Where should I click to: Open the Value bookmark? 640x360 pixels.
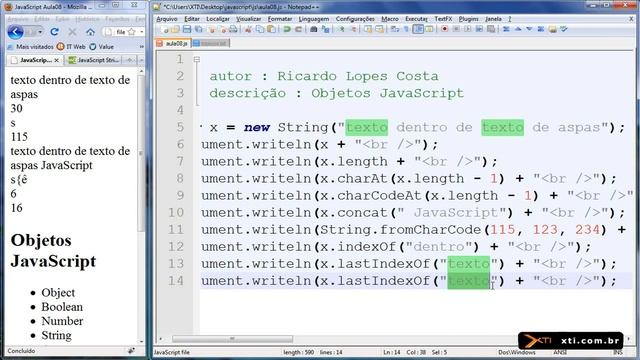click(x=102, y=47)
